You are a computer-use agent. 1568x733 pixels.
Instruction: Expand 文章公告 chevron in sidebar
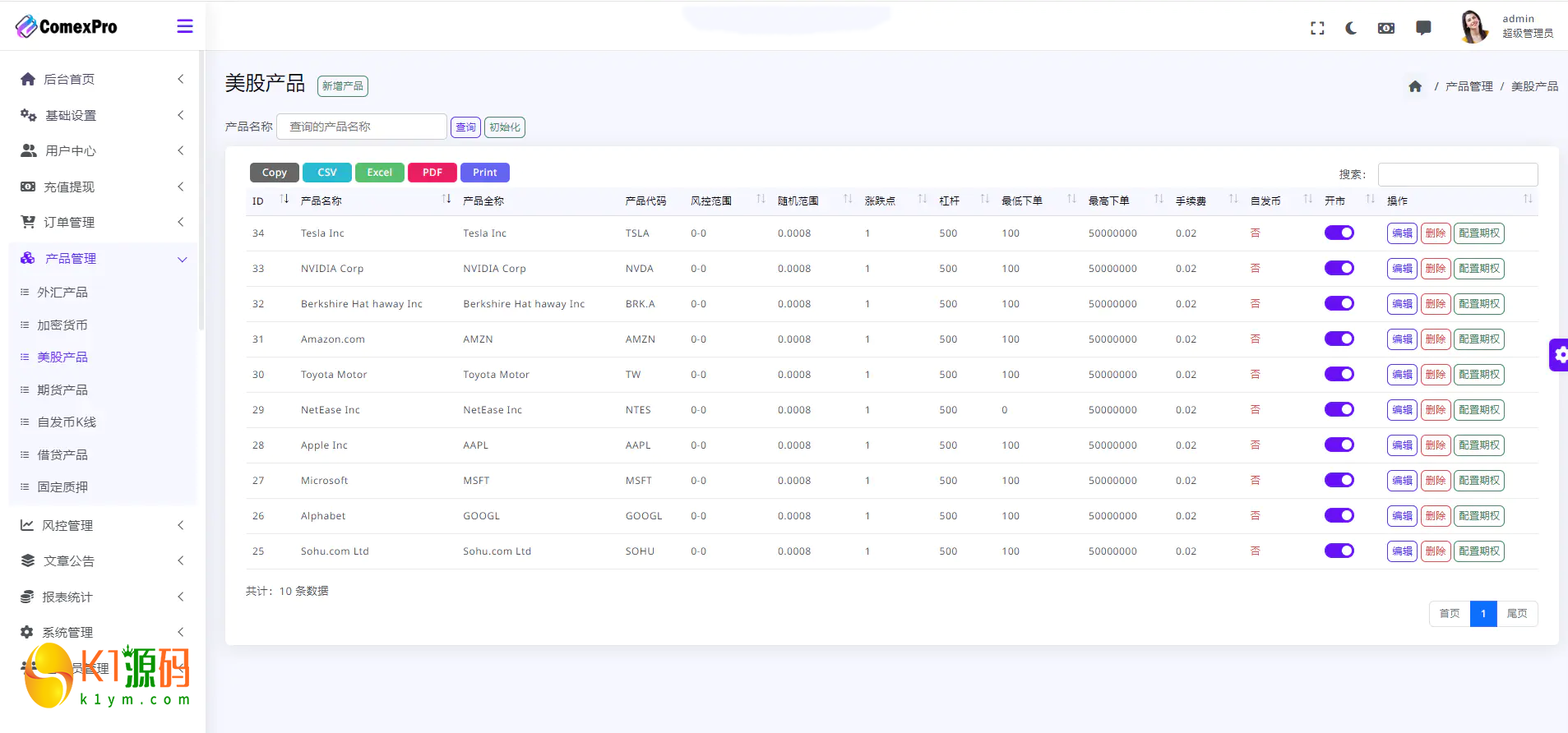(x=181, y=560)
